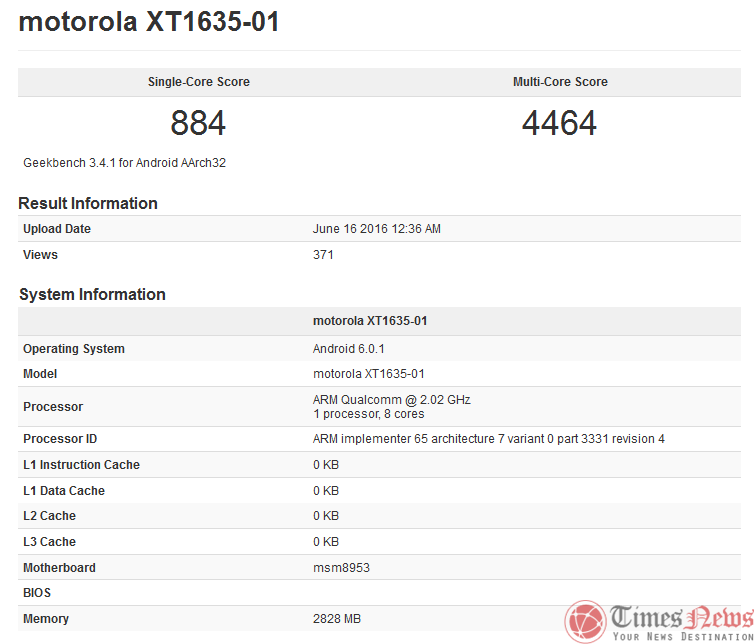The width and height of the screenshot is (754, 644).
Task: Click the Single-Core Score header
Action: point(198,82)
